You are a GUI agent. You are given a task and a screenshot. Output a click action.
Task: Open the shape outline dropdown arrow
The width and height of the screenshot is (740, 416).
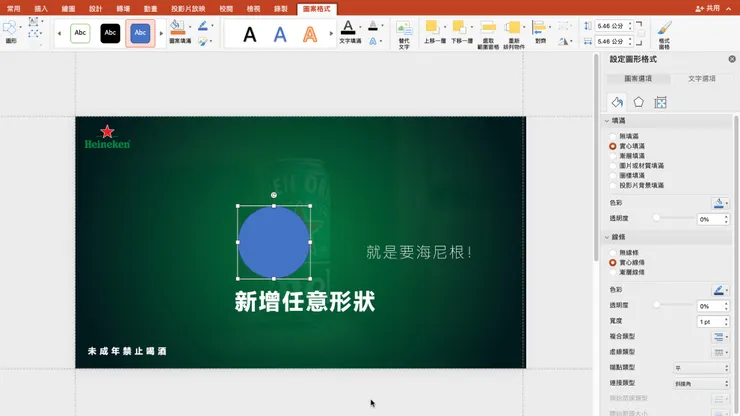tap(212, 26)
